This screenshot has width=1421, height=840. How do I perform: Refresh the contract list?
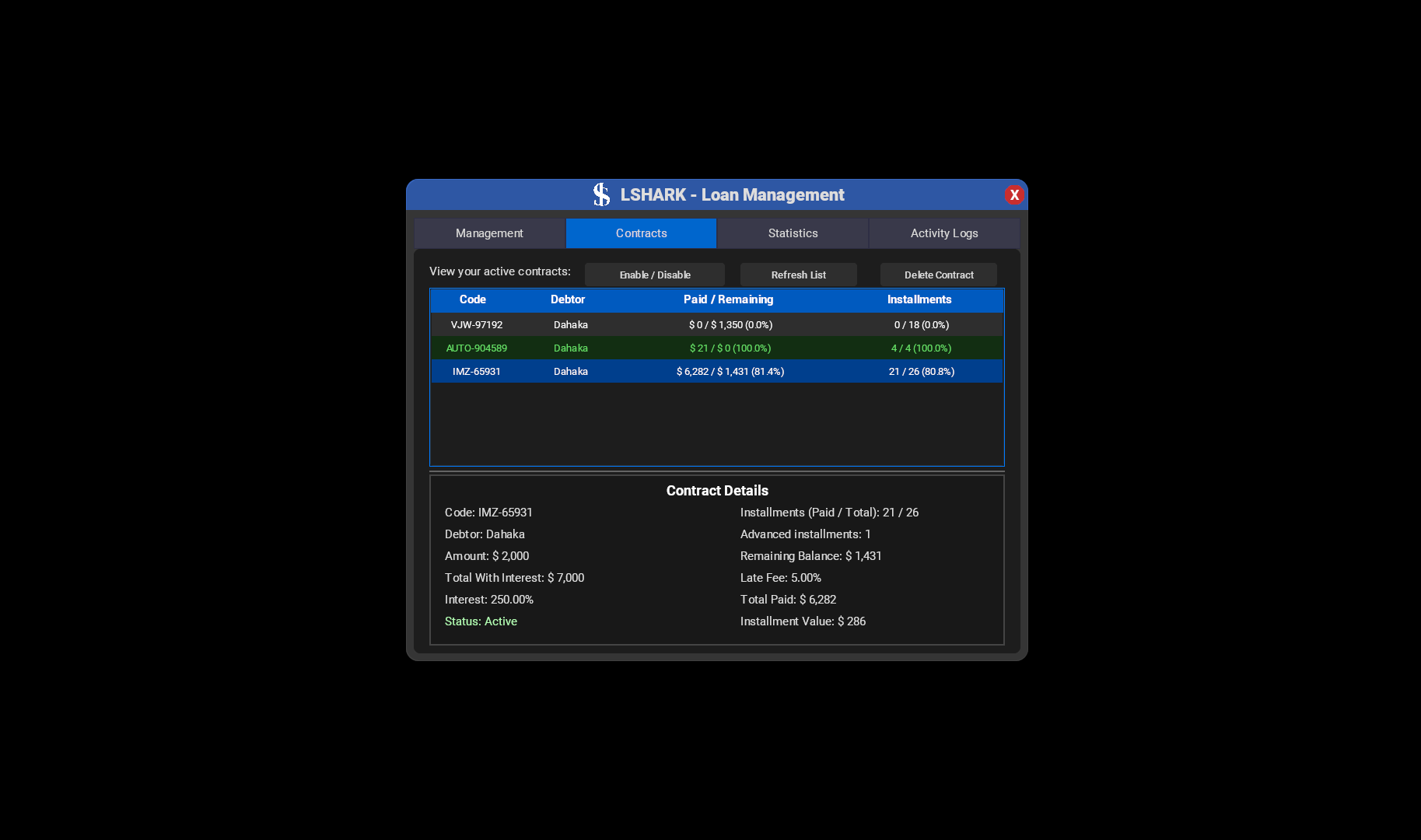[x=799, y=275]
